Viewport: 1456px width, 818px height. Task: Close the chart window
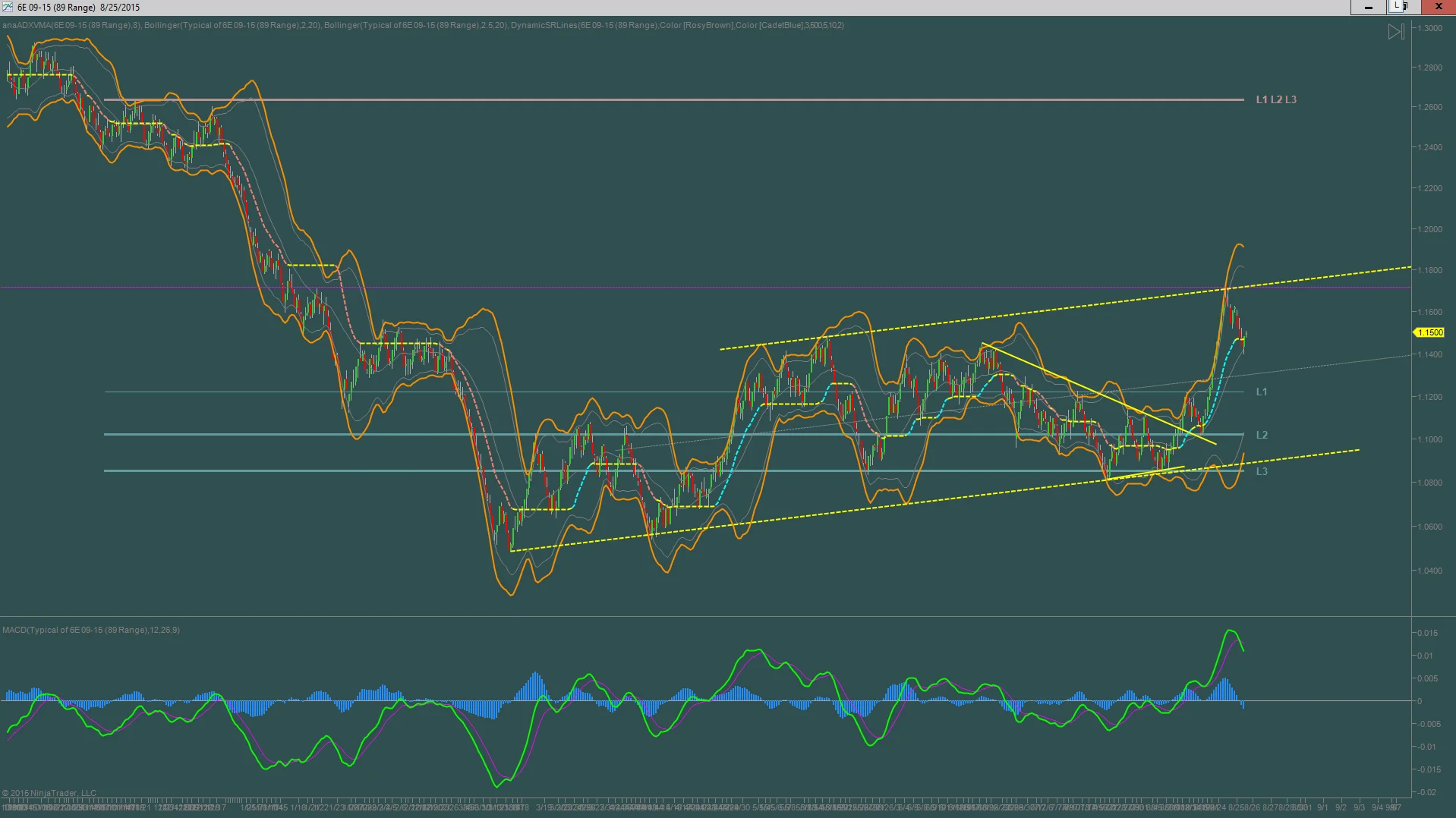click(1439, 7)
